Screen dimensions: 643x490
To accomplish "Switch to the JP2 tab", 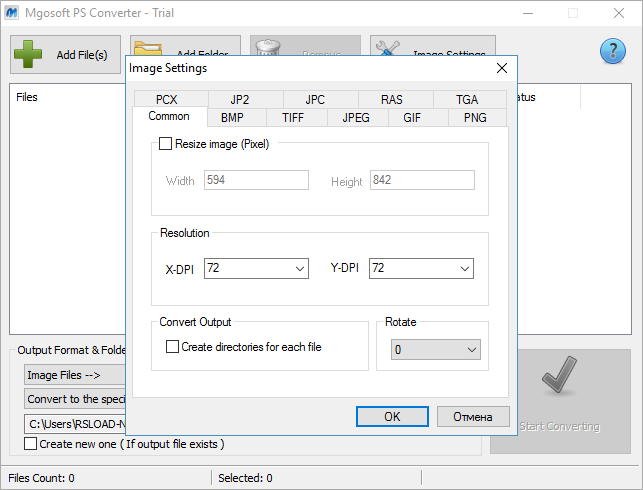I will click(x=239, y=99).
